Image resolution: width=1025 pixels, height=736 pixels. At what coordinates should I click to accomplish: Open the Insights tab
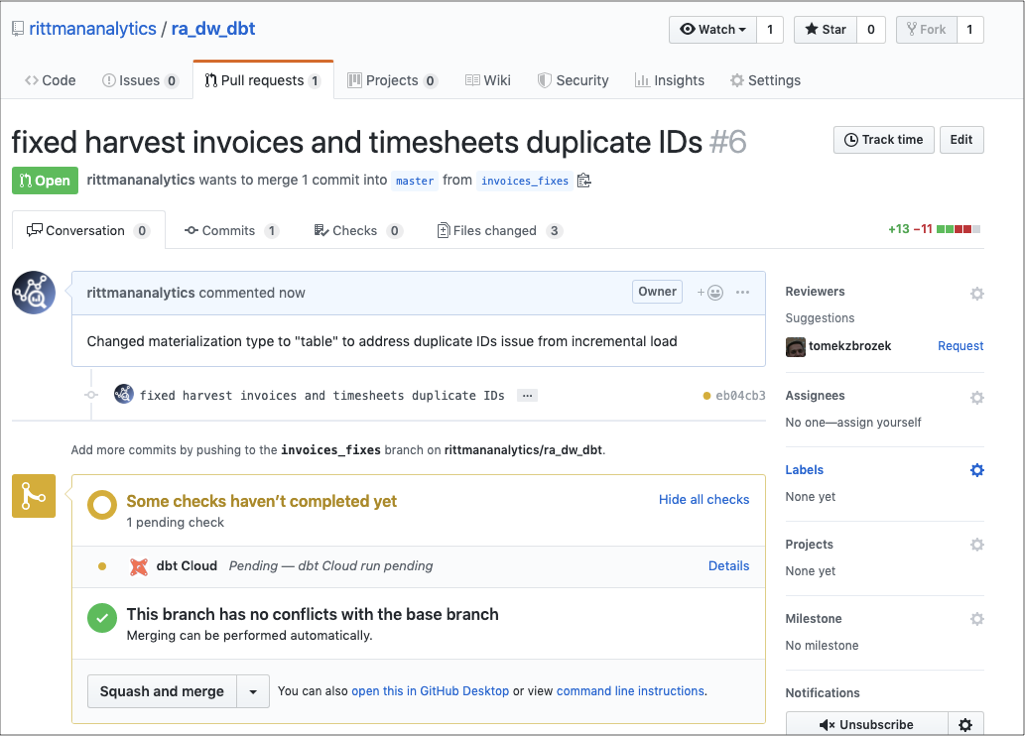[x=670, y=80]
